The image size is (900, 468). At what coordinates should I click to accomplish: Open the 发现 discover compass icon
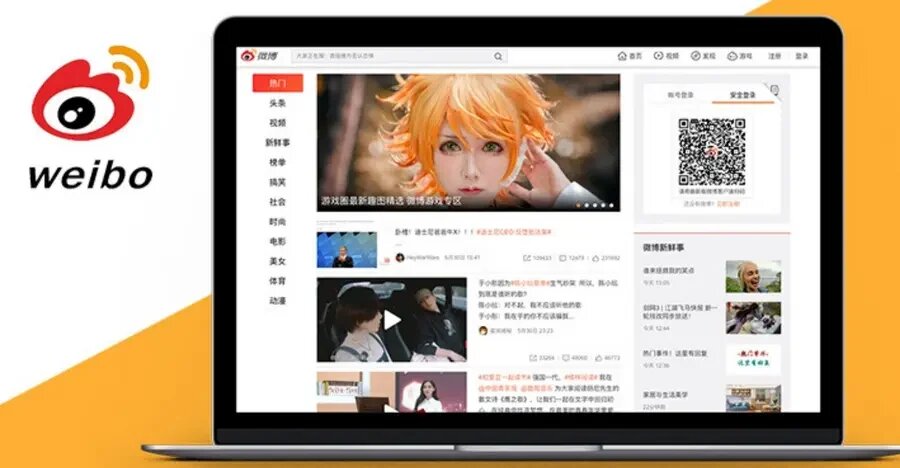coord(695,56)
